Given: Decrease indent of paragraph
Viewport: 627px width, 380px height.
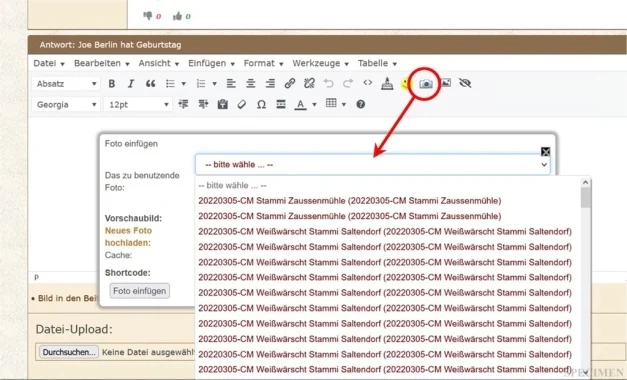Looking at the screenshot, I should [x=184, y=104].
